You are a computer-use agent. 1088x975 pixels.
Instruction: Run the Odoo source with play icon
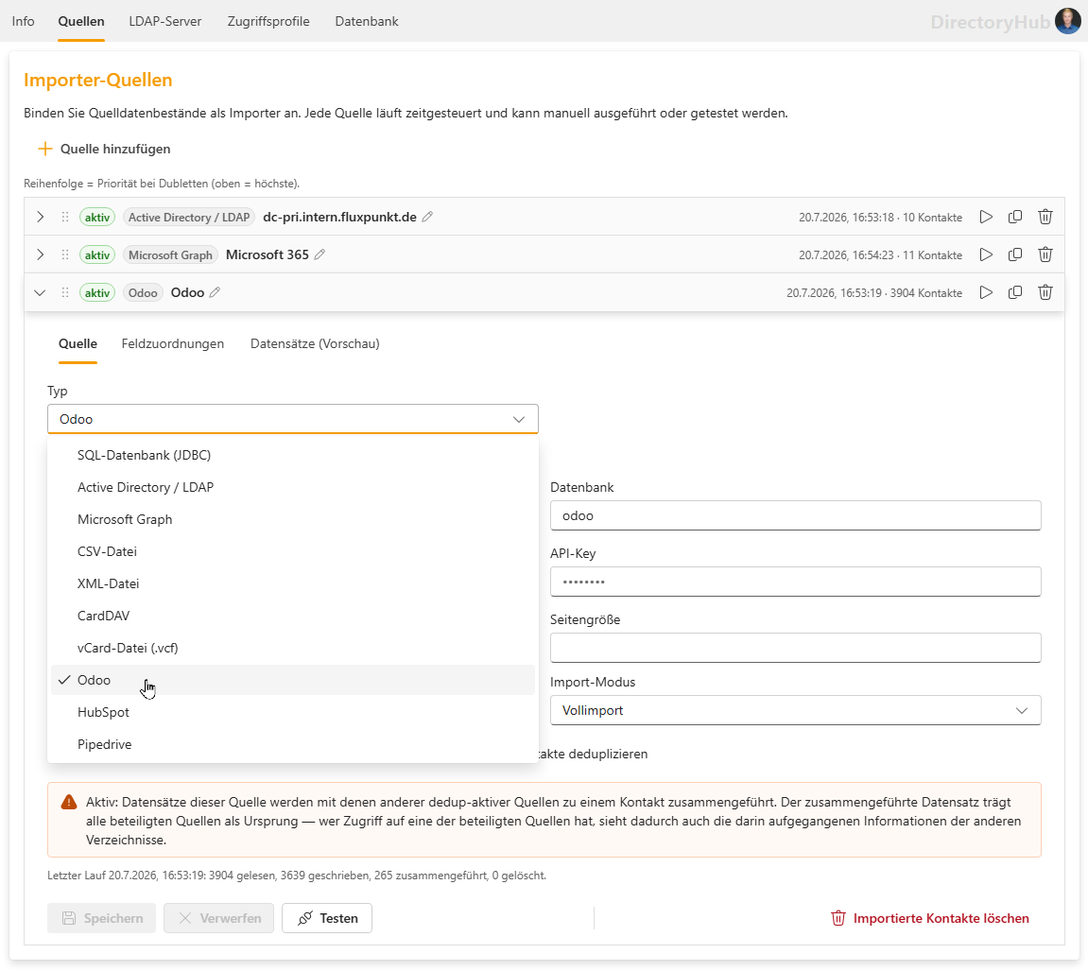click(x=986, y=293)
